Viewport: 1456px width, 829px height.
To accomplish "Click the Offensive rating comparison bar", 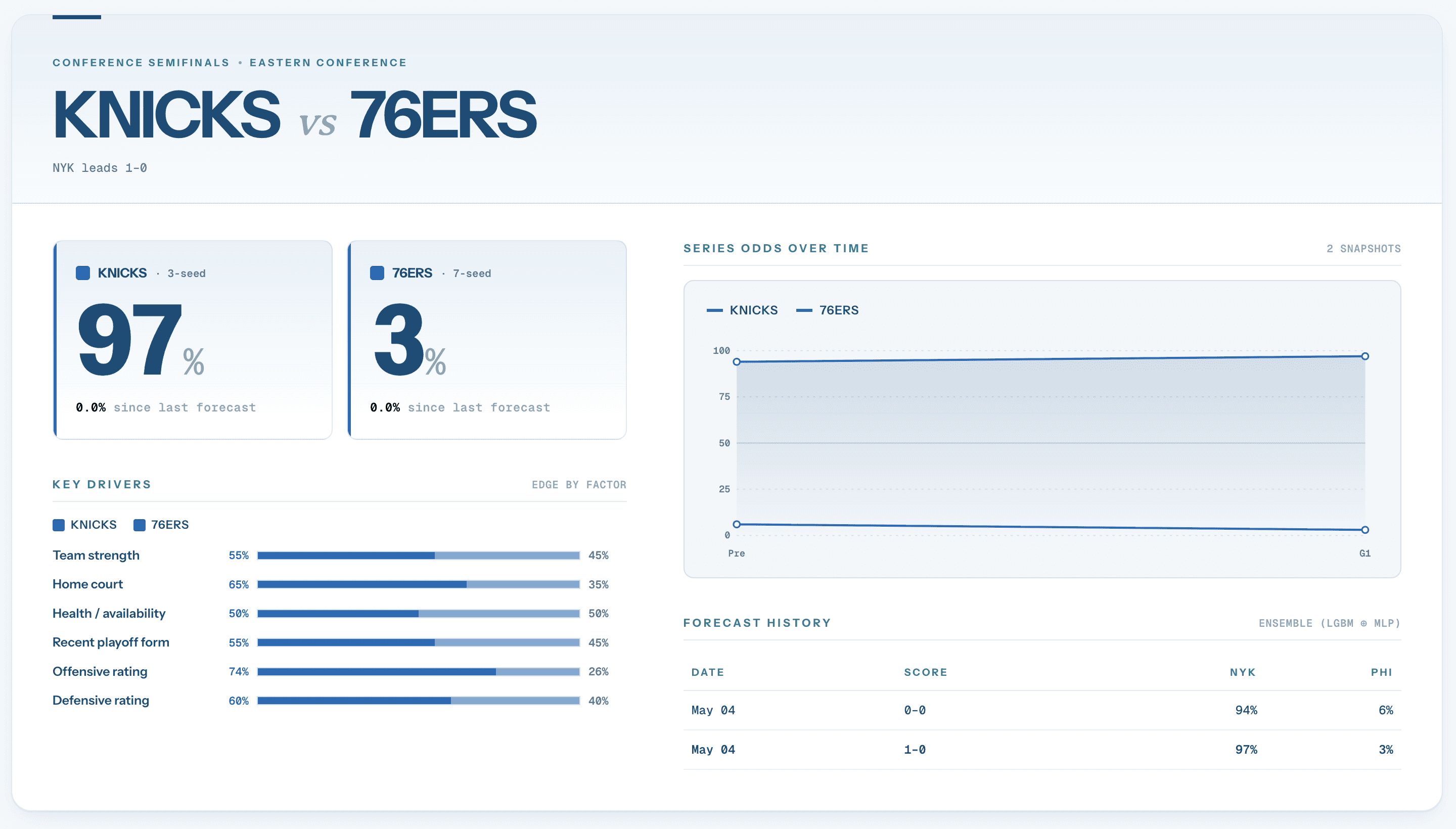I will coord(419,671).
